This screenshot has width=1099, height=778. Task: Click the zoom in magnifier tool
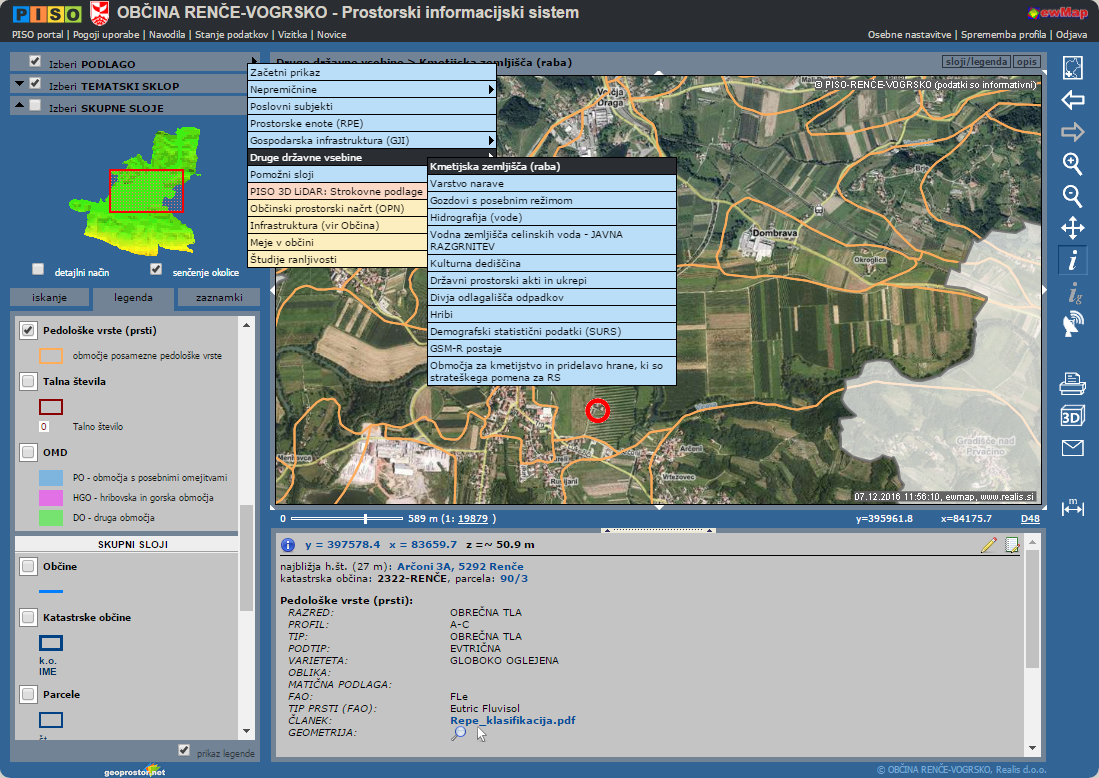1072,164
